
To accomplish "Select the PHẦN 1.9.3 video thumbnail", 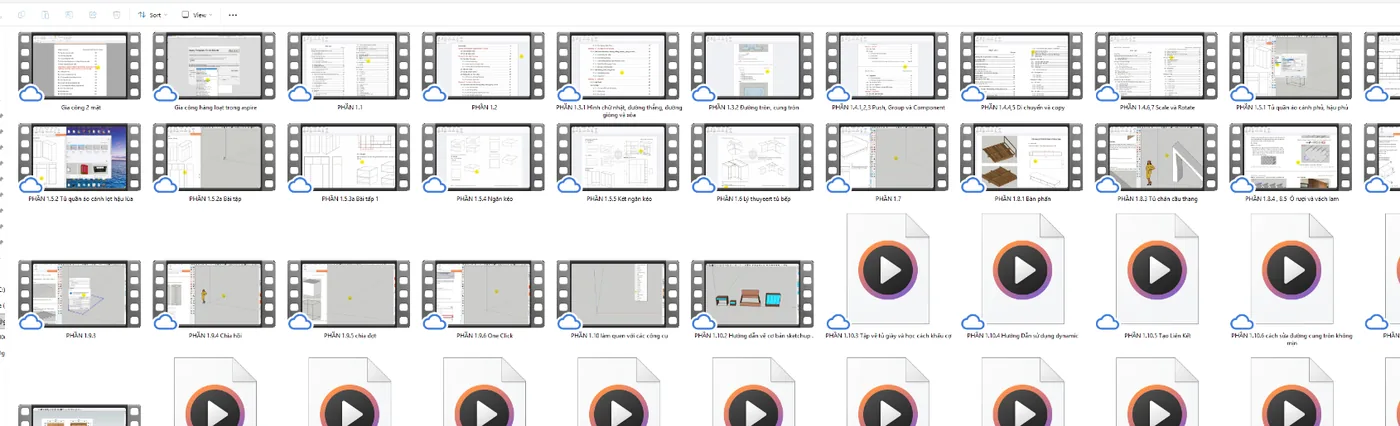I will [79, 295].
